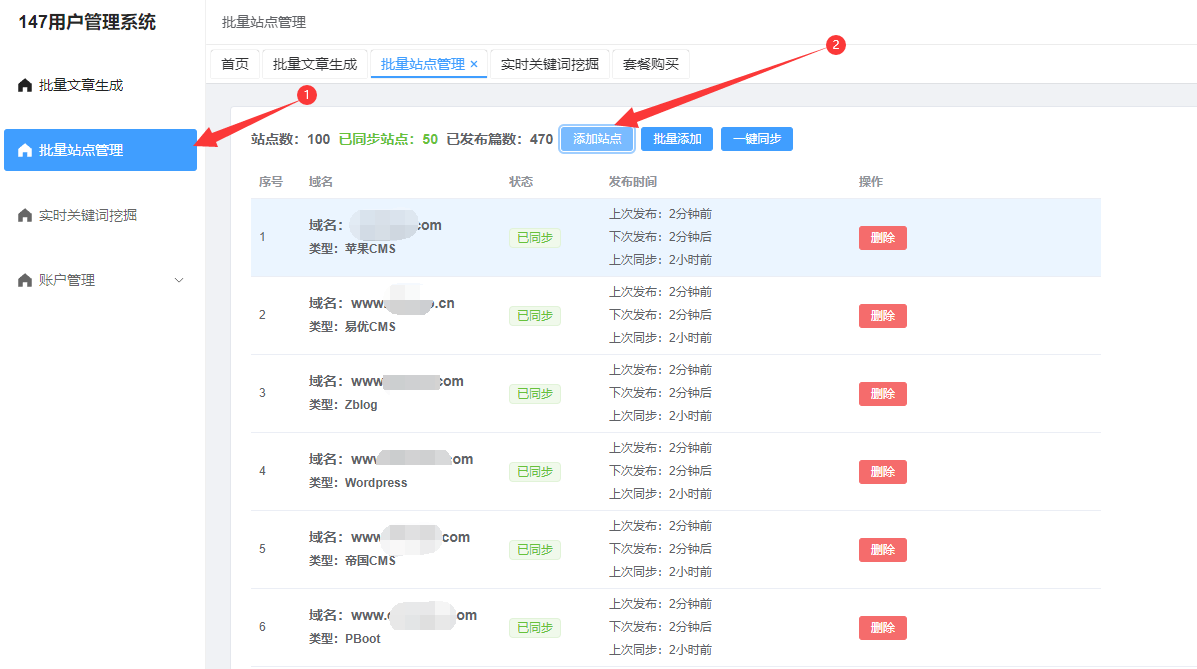
Task: Click 已同步 status tag in 易优CMS row
Action: point(534,315)
